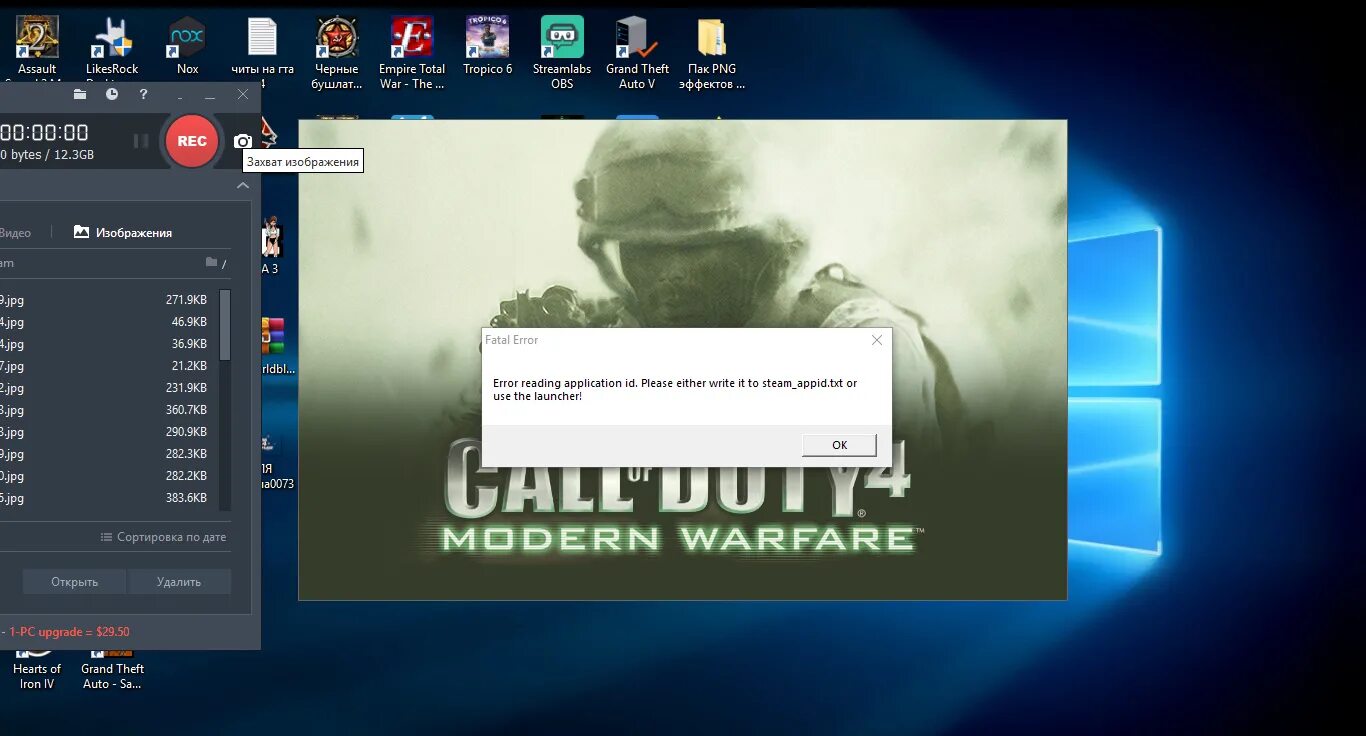Click the Empire Total War desktop icon
The height and width of the screenshot is (736, 1366).
pos(412,52)
